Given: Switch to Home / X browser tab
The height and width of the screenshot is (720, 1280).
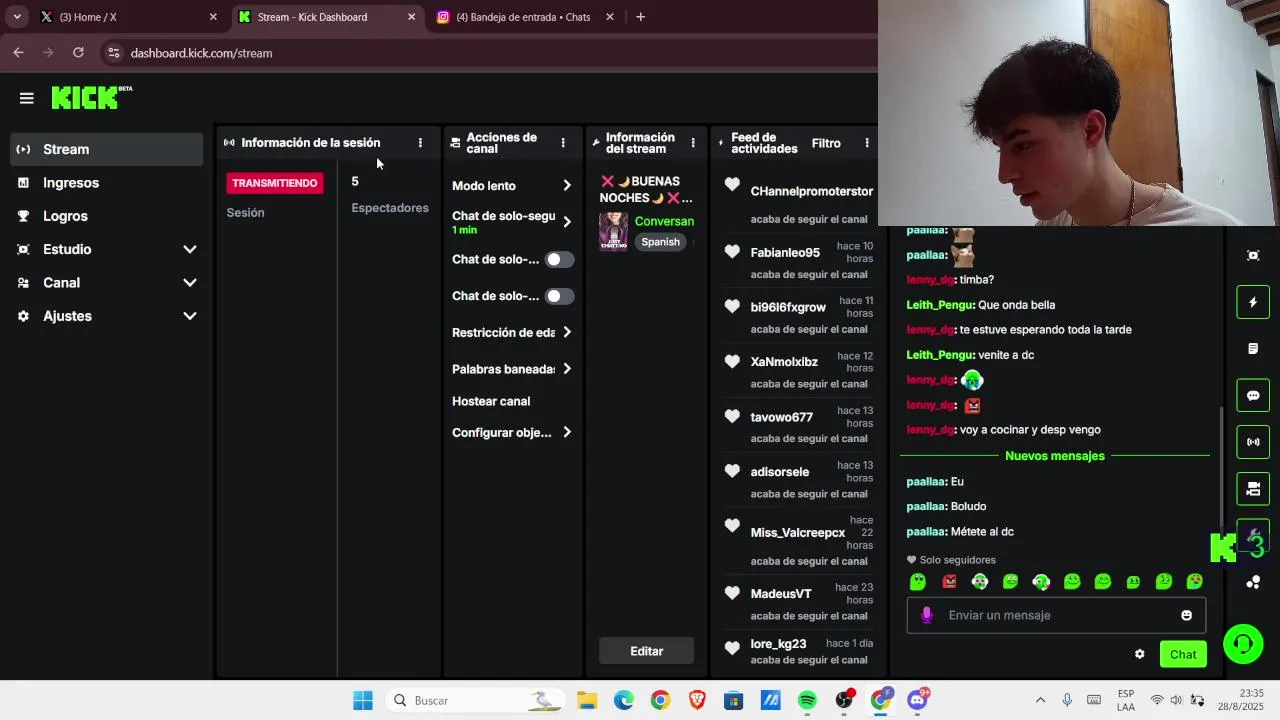Looking at the screenshot, I should tap(128, 17).
